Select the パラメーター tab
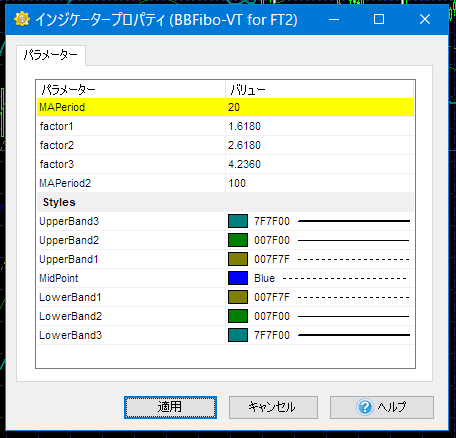The width and height of the screenshot is (456, 438). (x=51, y=55)
